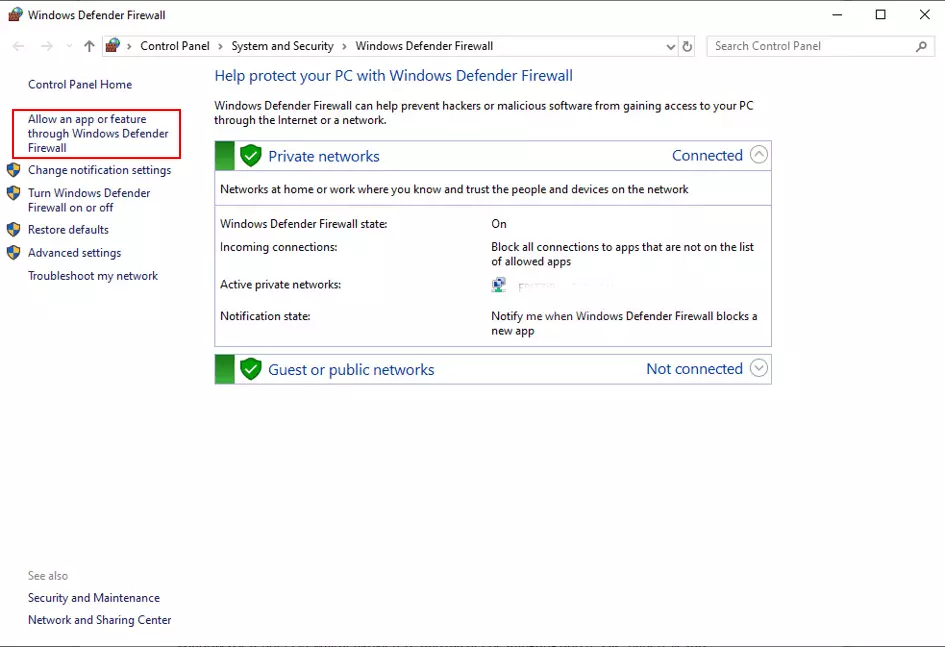Click shield icon beside Turn Windows Defender Firewall
Screen dimensions: 945x647
click(x=13, y=193)
